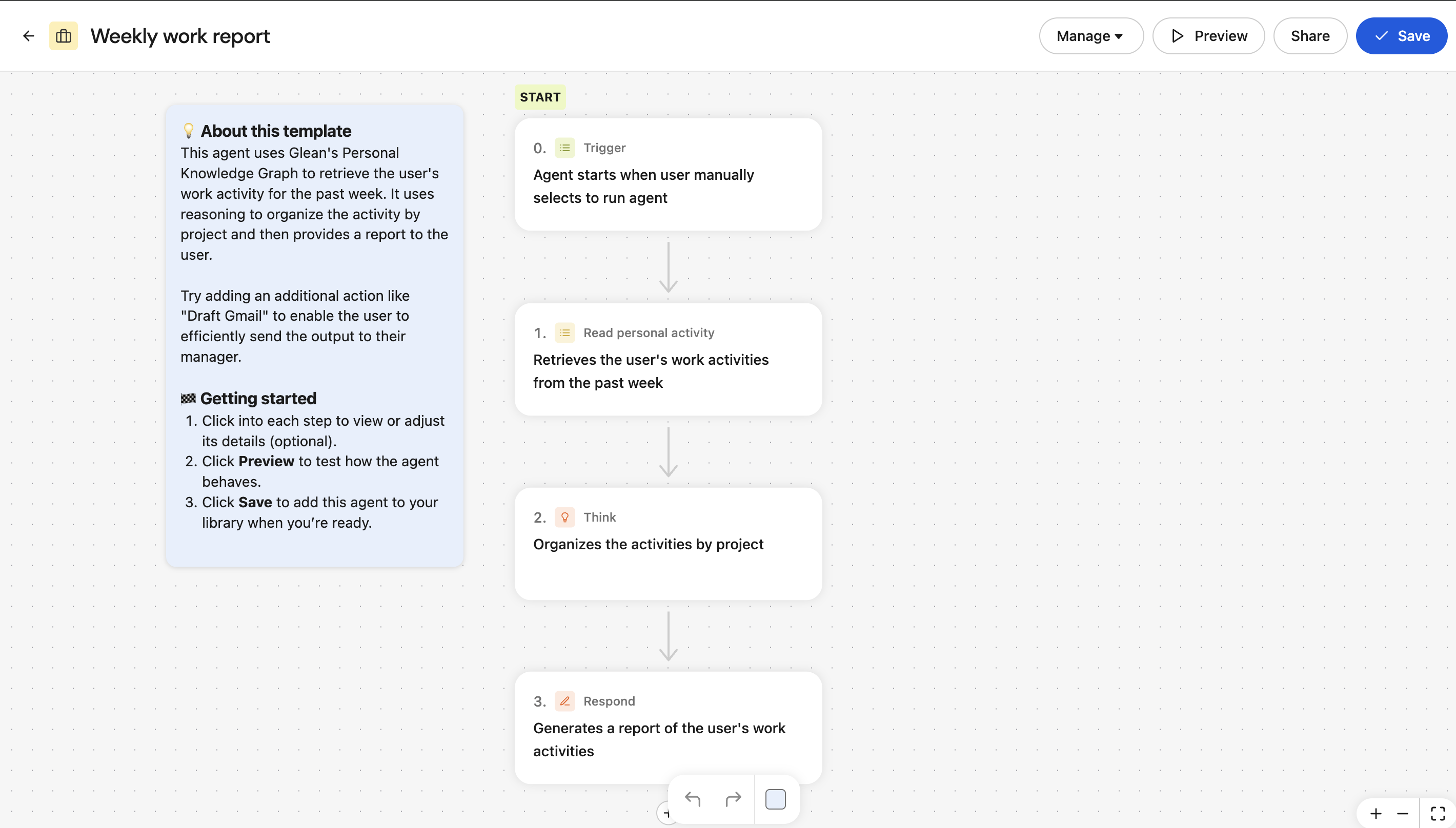This screenshot has height=828, width=1456.
Task: Click the About this template note
Action: pos(314,335)
